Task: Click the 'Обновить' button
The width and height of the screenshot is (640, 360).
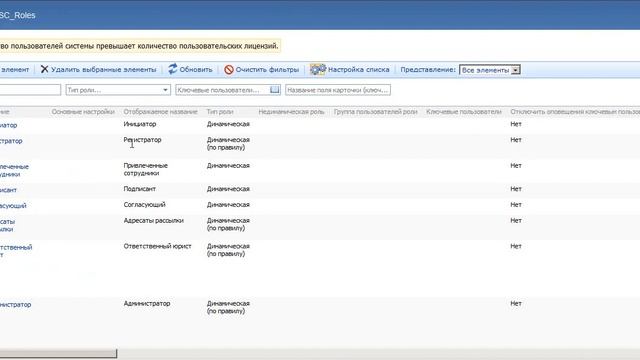Action: 191,69
